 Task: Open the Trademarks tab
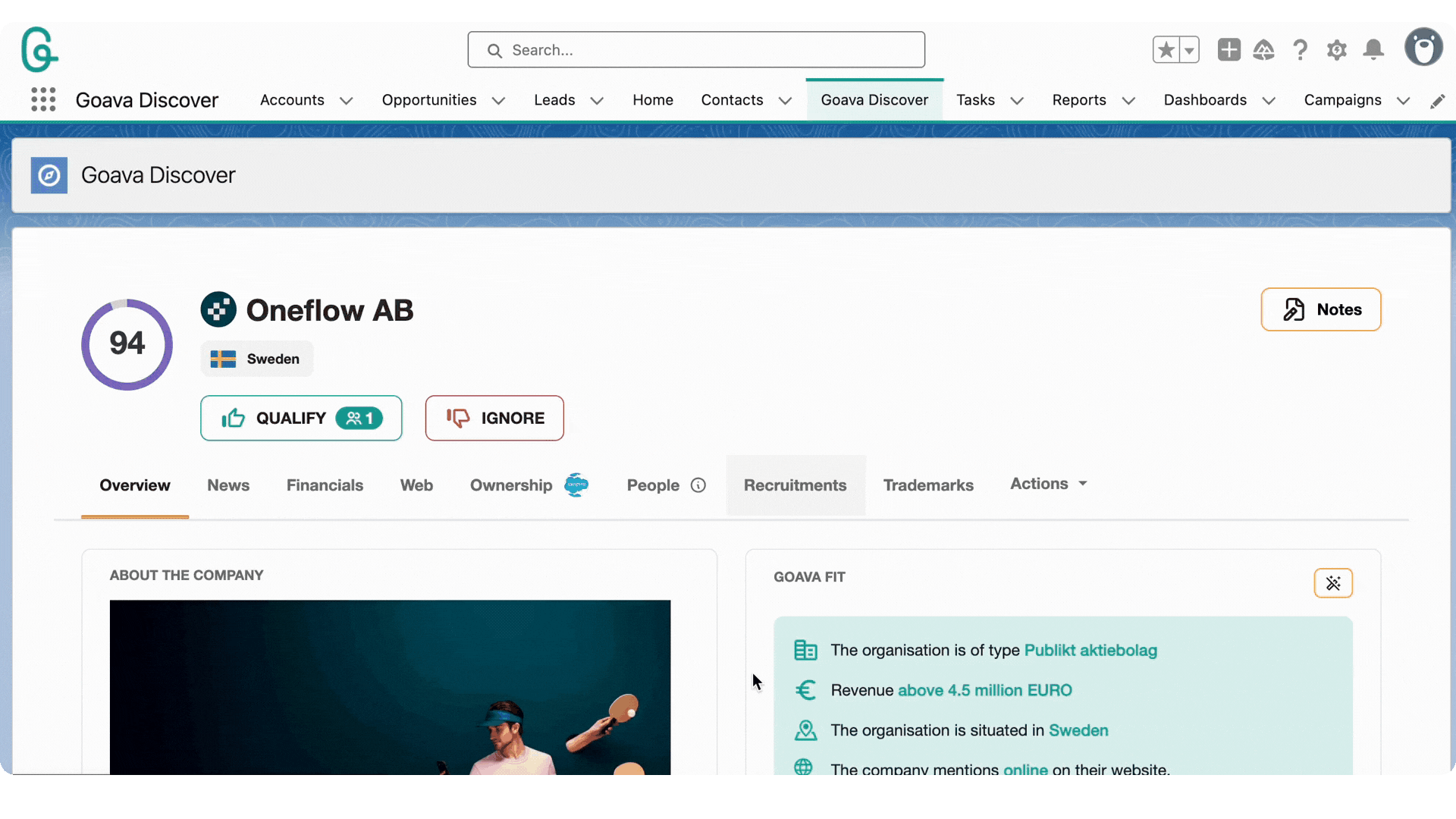tap(928, 485)
